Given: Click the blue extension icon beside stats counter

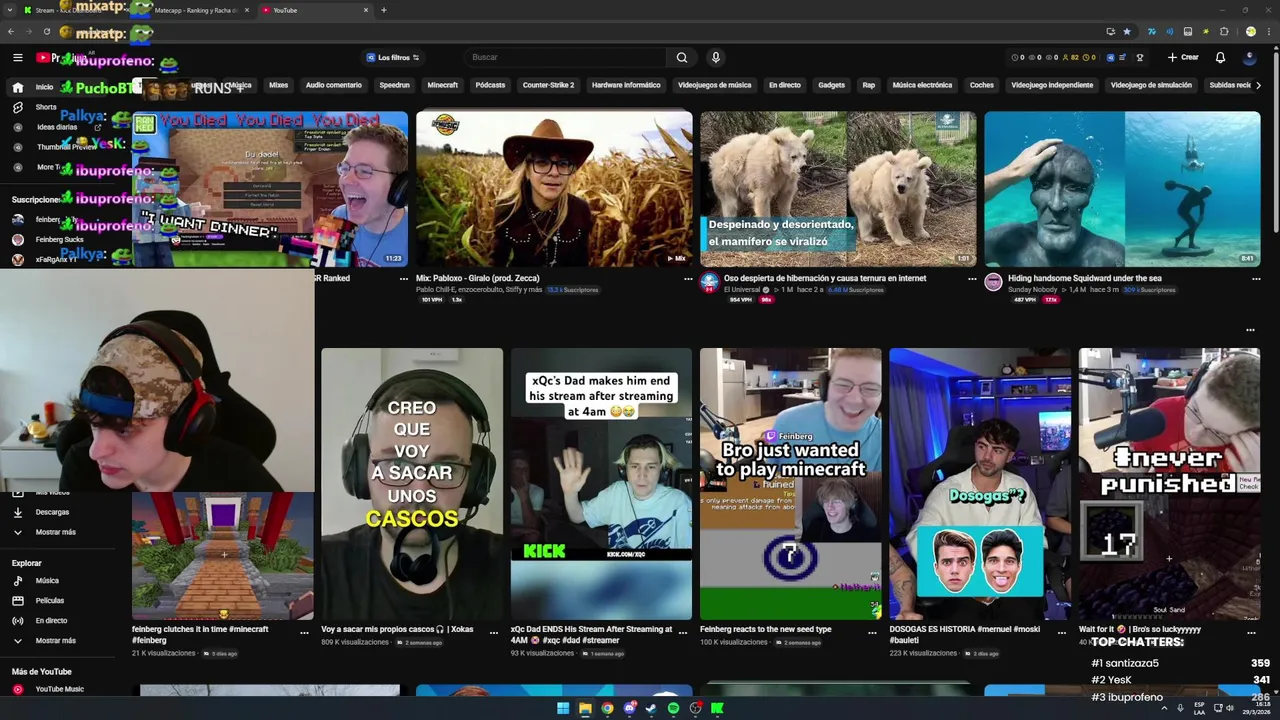Looking at the screenshot, I should click(1110, 57).
